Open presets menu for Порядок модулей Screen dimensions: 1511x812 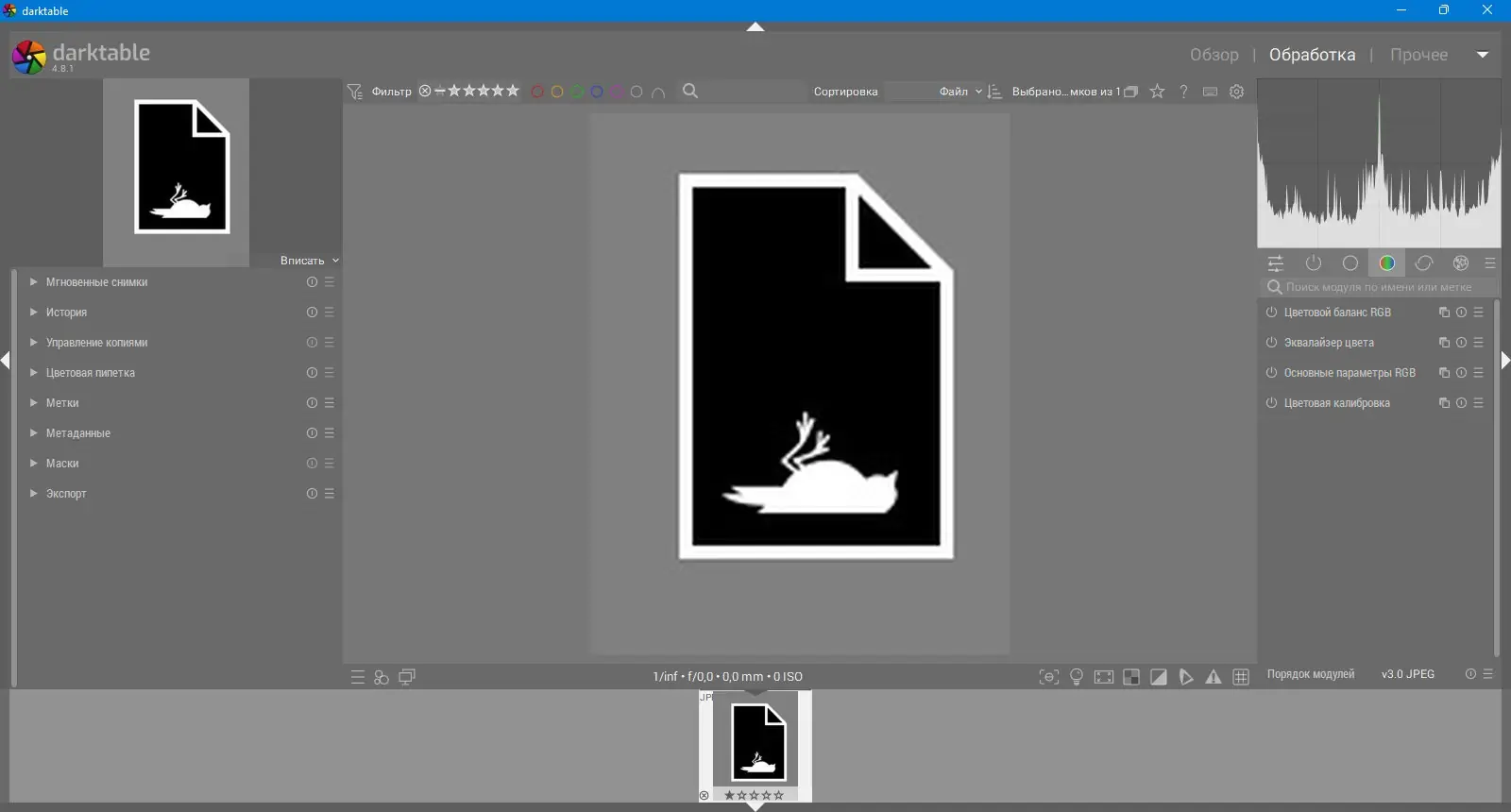(1489, 674)
